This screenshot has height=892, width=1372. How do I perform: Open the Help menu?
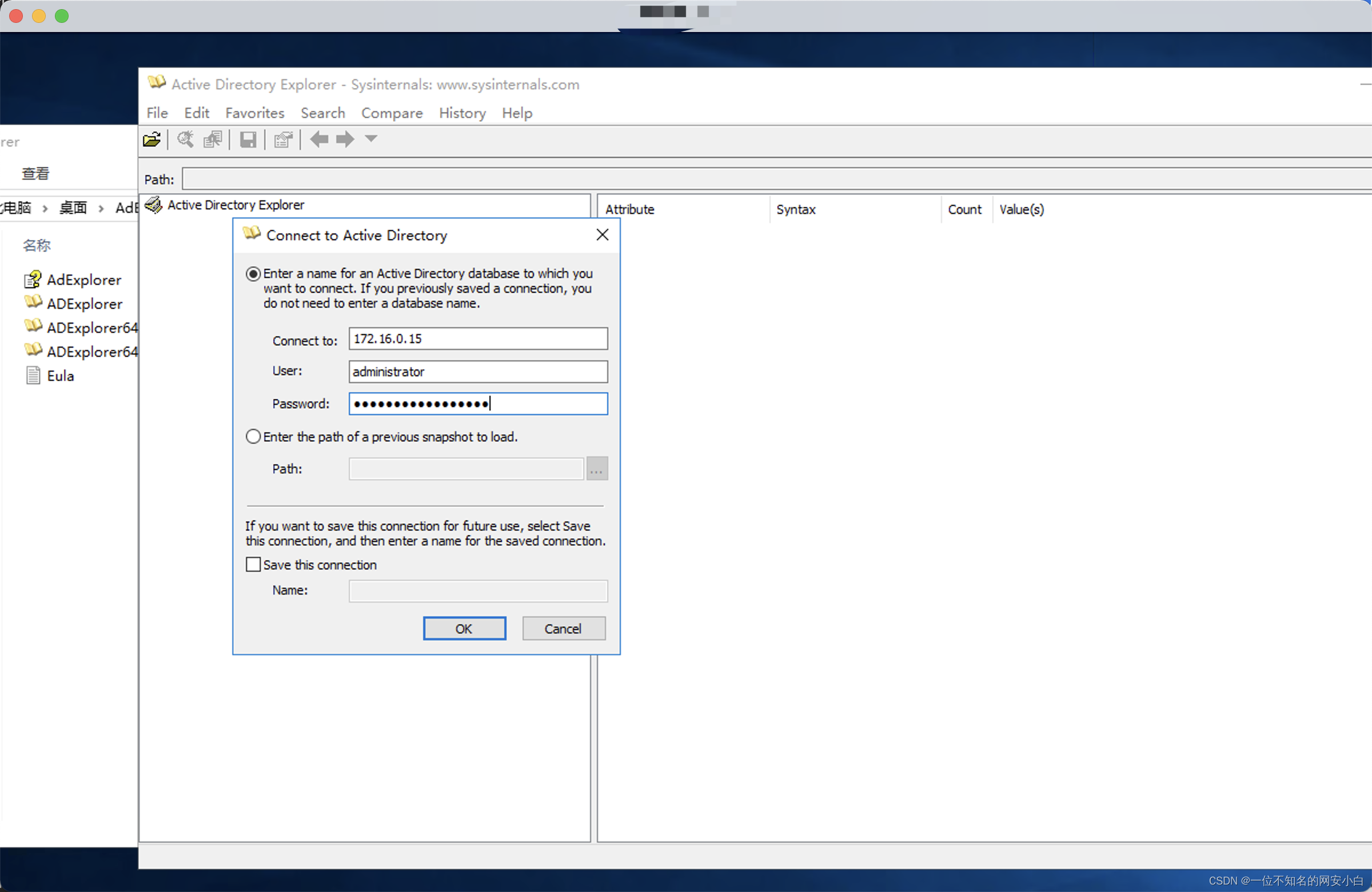[x=517, y=113]
